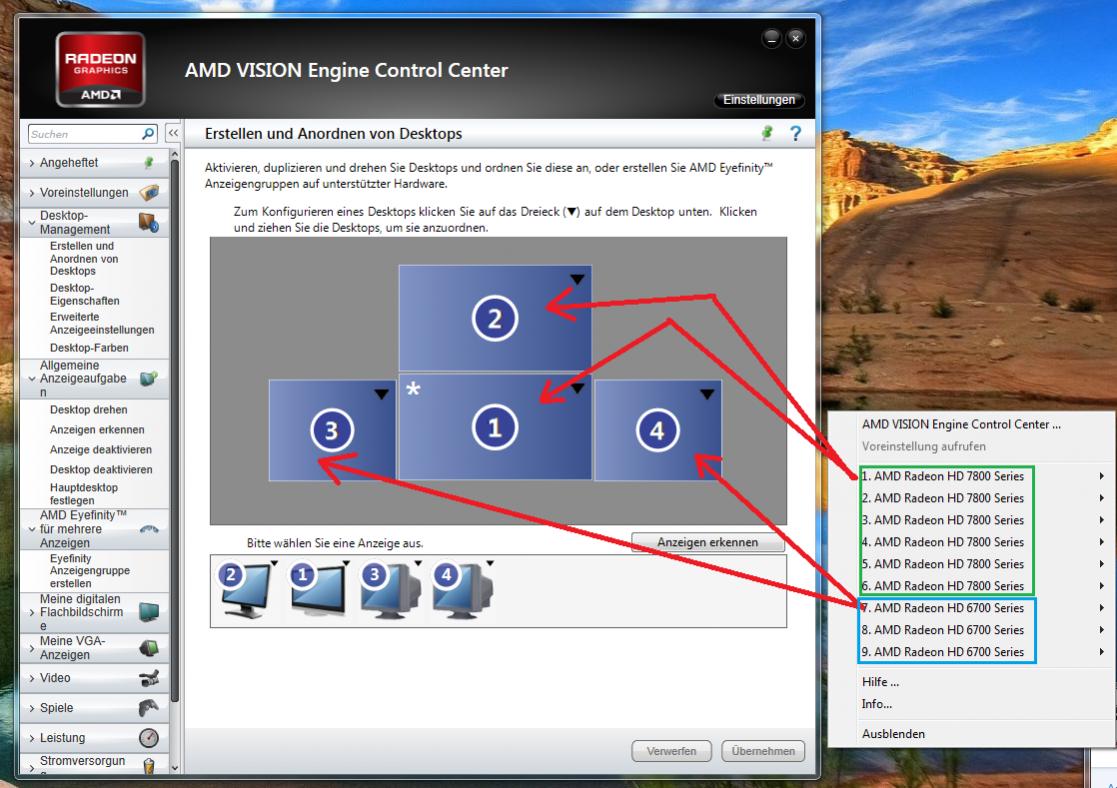This screenshot has height=788, width=1117.
Task: Select desktop 3 tile in the arrangement area
Action: point(331,430)
